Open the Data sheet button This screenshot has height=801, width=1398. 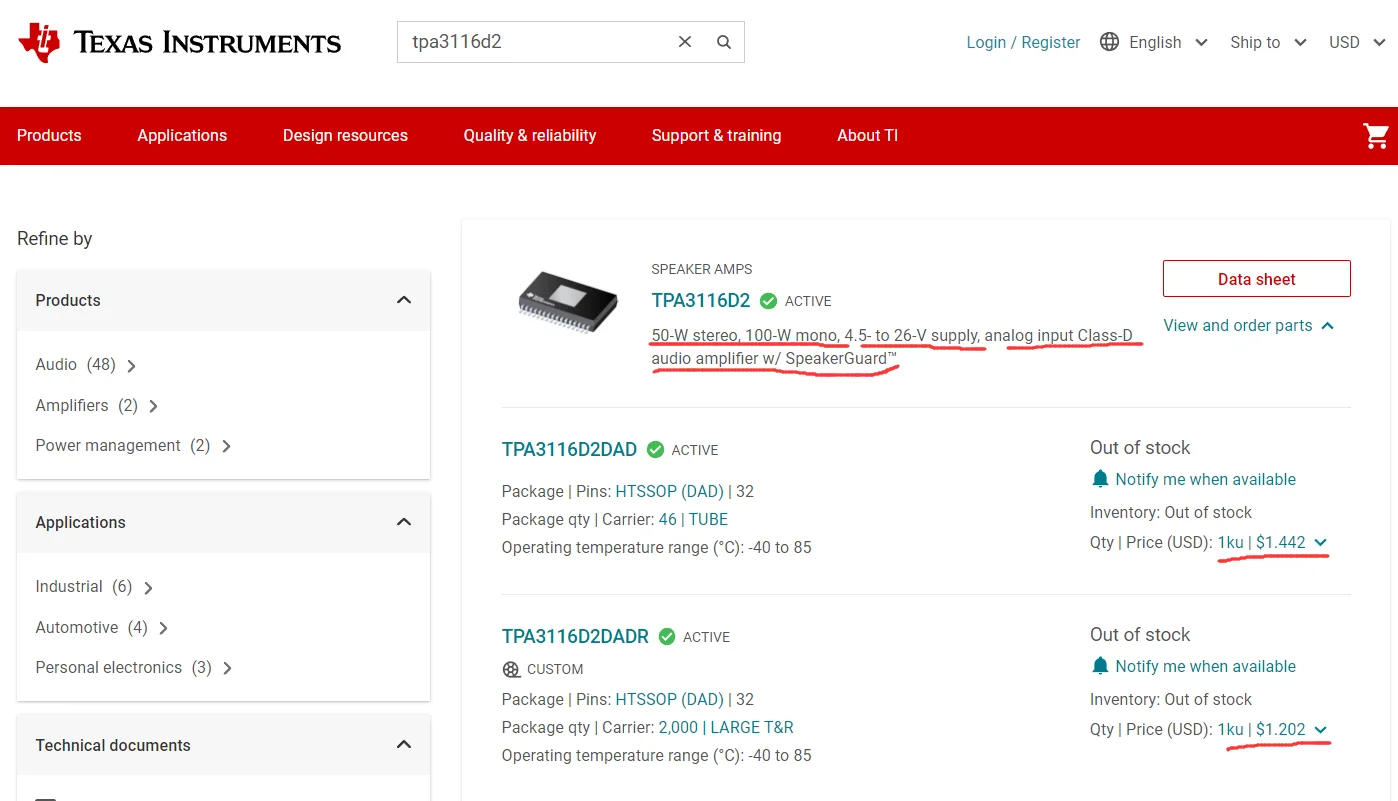(x=1257, y=279)
